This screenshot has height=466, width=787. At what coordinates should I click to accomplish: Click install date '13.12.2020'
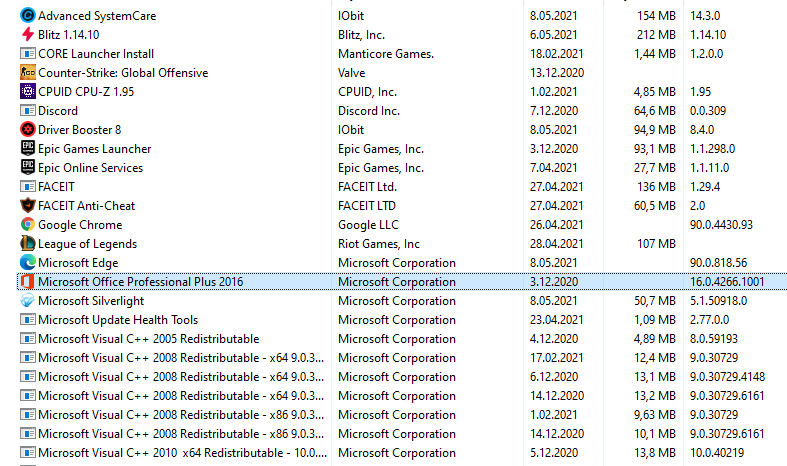(x=557, y=73)
